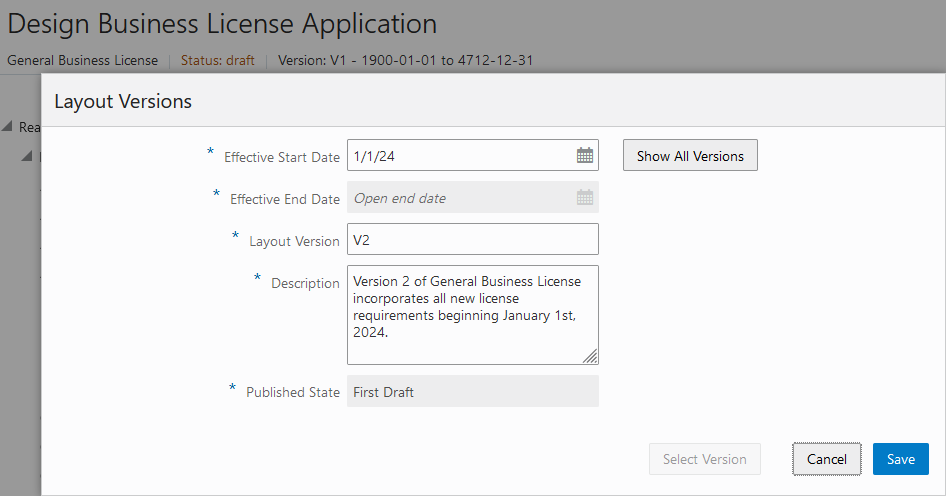
Task: Collapse the top-level tree node triangle
Action: tap(8, 127)
